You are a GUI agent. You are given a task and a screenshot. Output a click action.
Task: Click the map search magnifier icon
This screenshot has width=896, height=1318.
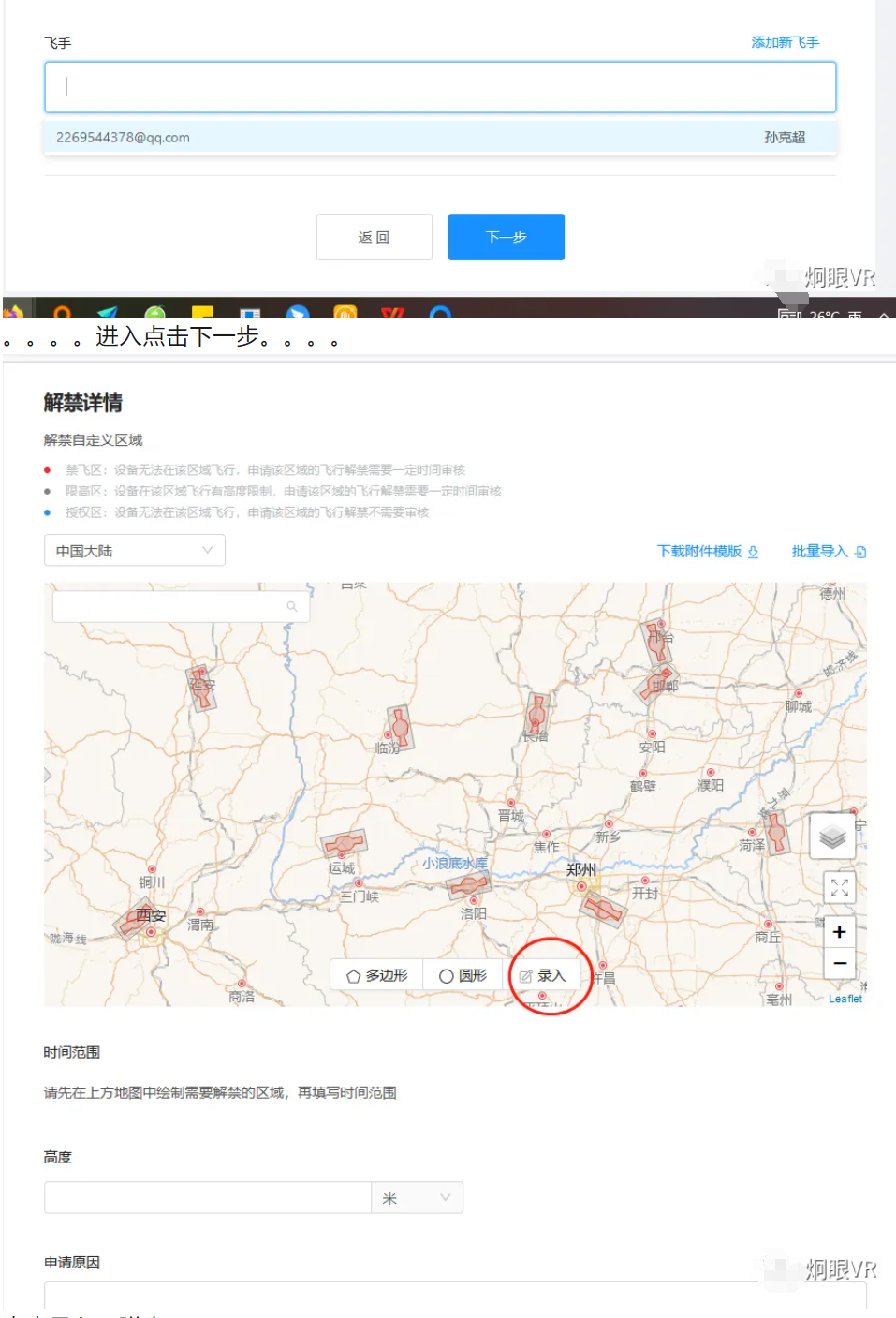coord(292,607)
